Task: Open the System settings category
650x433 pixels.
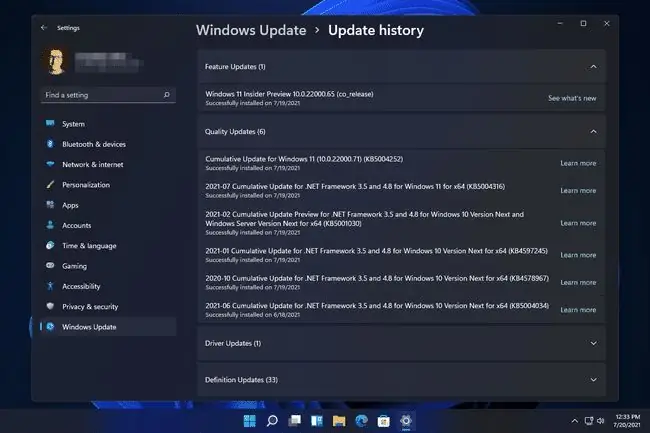Action: coord(108,124)
